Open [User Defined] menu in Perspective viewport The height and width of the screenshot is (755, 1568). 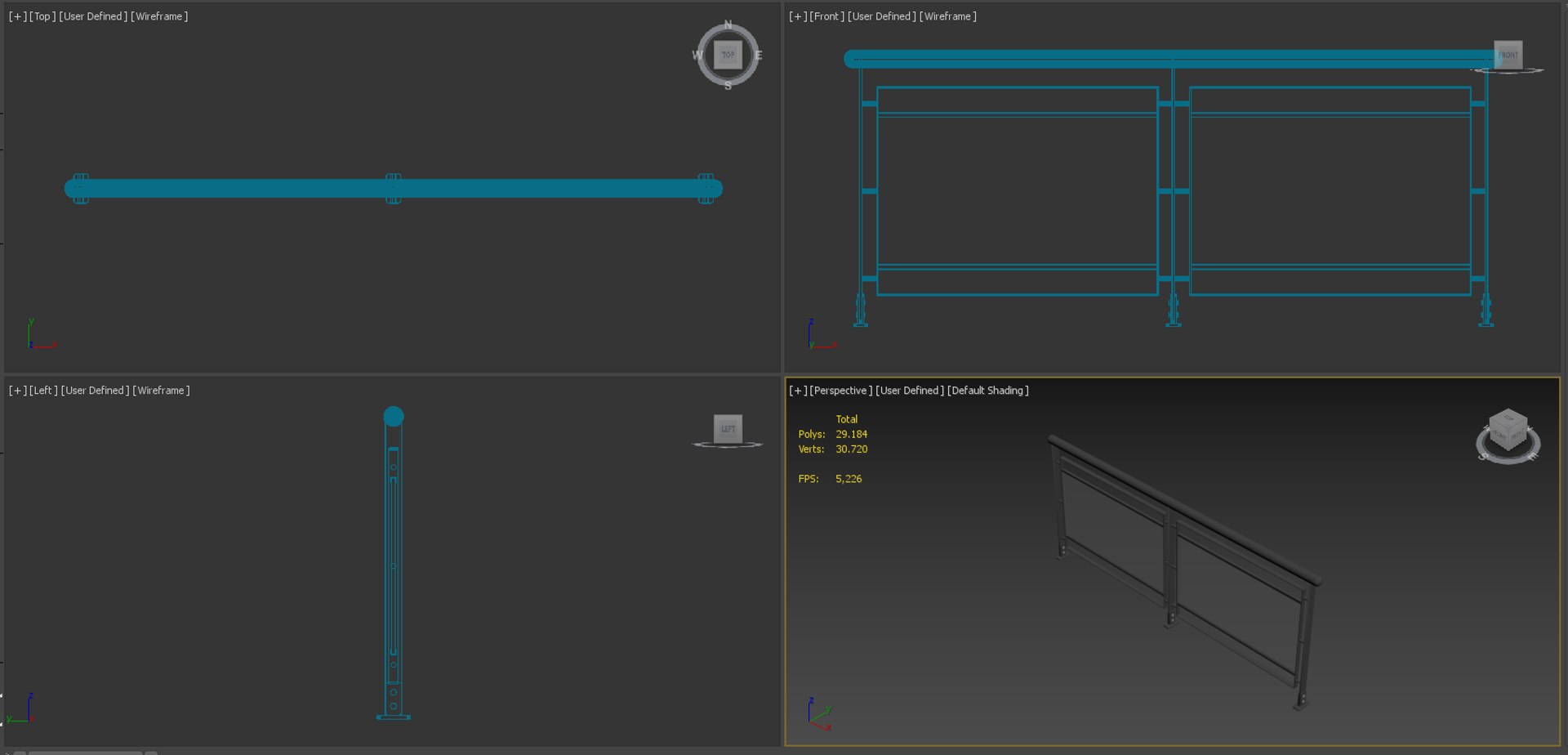click(x=909, y=391)
